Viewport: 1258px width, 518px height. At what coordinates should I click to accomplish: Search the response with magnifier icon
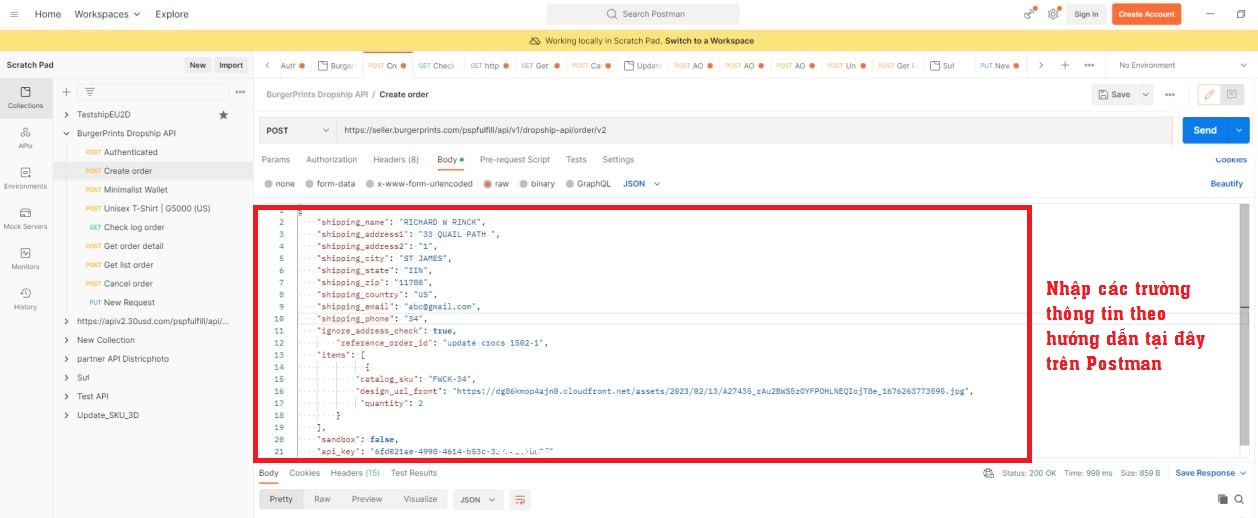coord(1240,499)
